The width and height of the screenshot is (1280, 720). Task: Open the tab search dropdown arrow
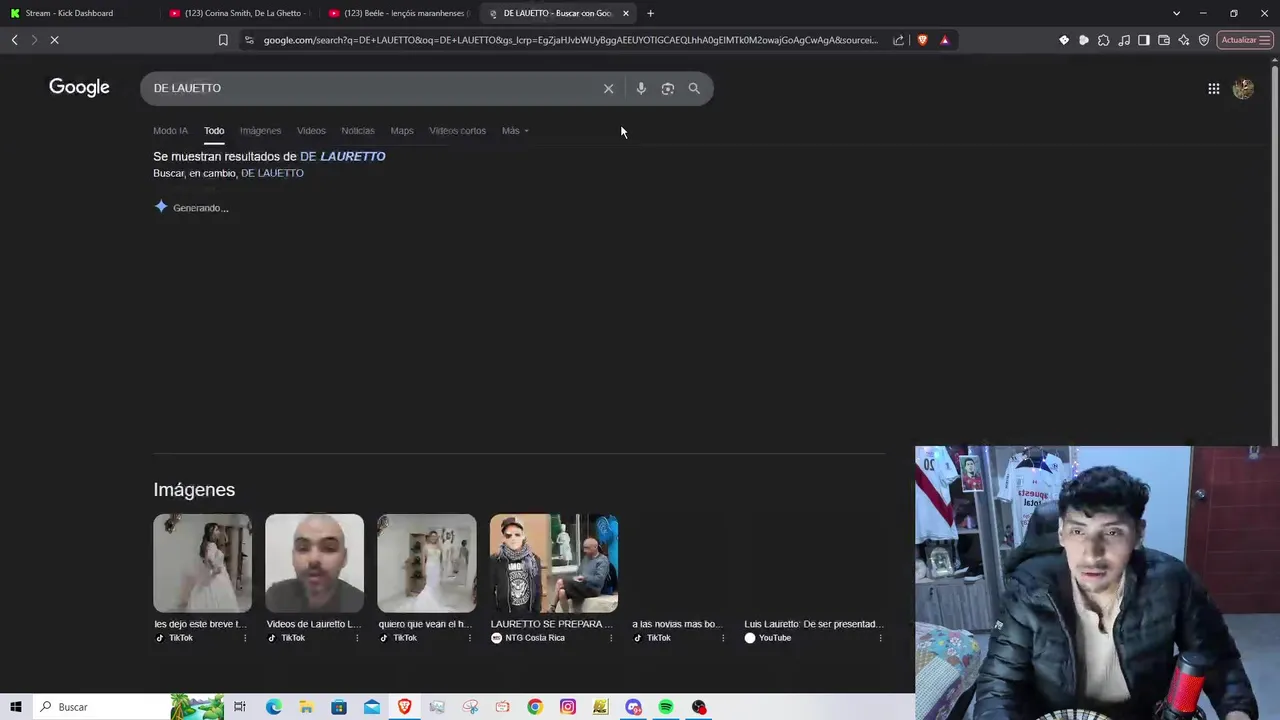click(x=1176, y=13)
